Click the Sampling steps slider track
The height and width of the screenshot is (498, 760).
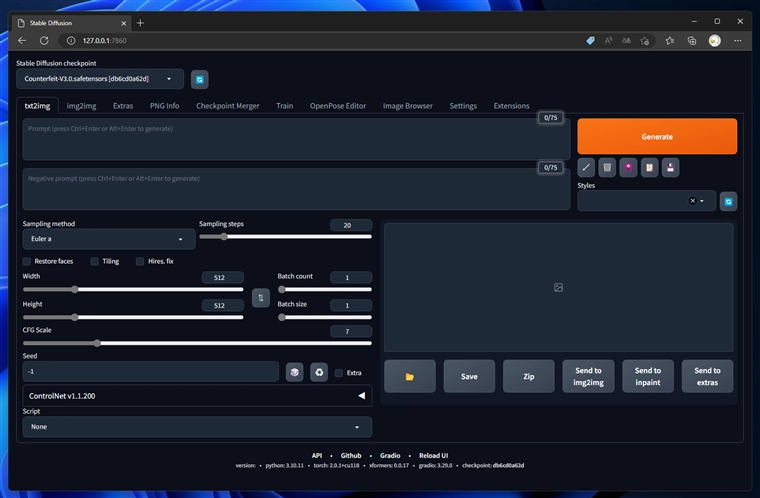[285, 237]
